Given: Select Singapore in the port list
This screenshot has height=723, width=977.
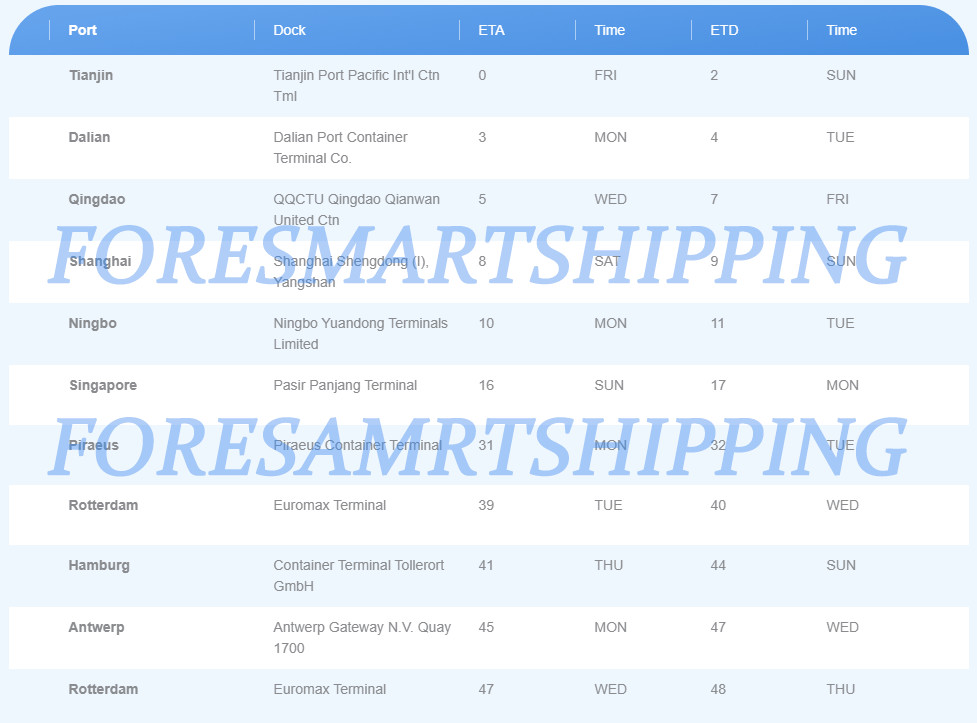Looking at the screenshot, I should 103,385.
